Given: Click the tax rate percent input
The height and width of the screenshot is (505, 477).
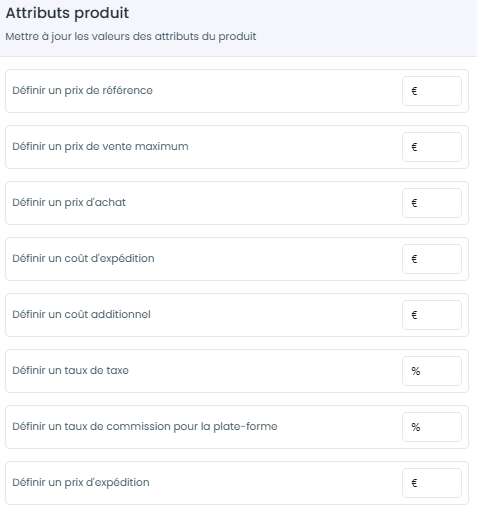Looking at the screenshot, I should (432, 371).
